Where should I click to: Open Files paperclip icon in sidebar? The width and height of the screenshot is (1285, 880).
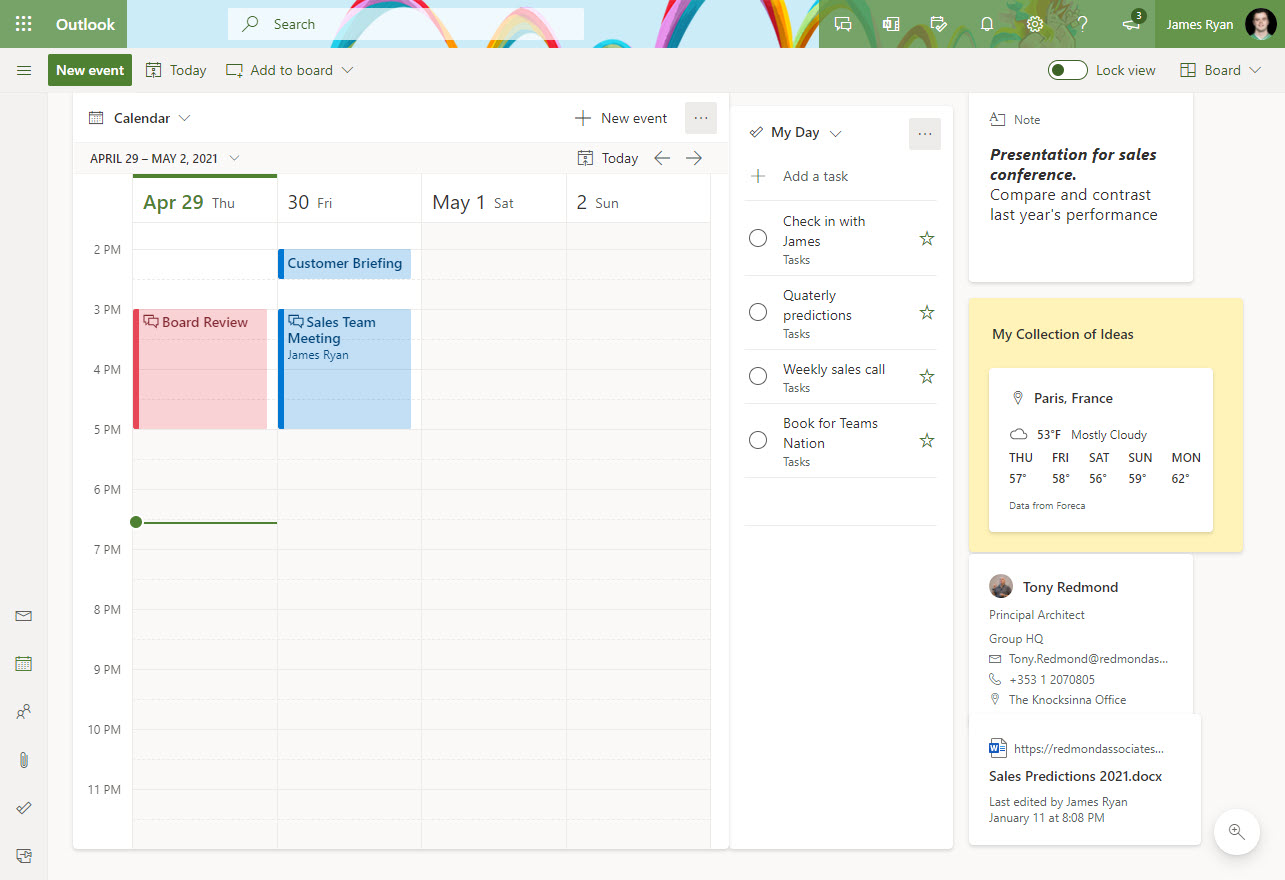(24, 760)
